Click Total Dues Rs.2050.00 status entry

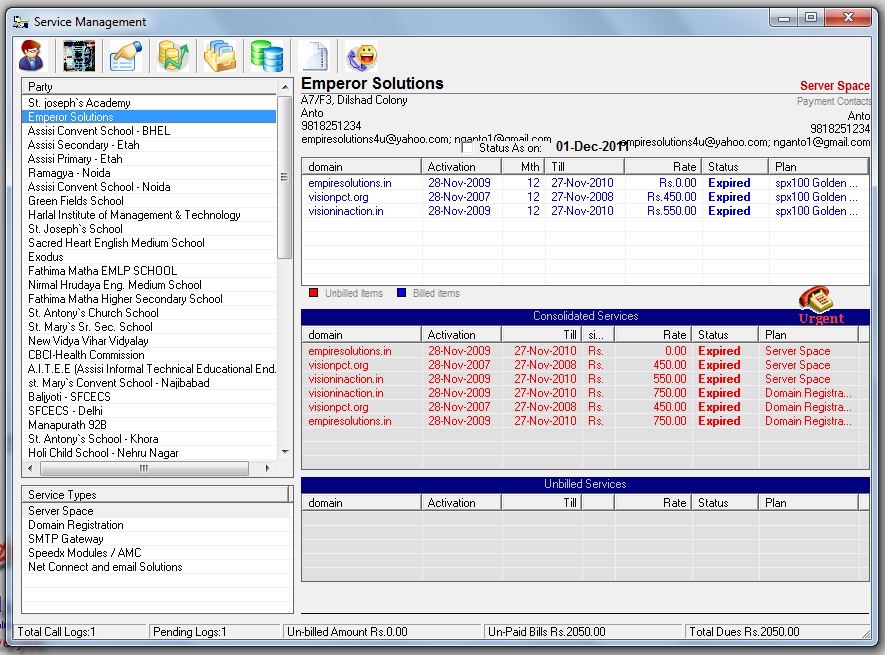744,632
